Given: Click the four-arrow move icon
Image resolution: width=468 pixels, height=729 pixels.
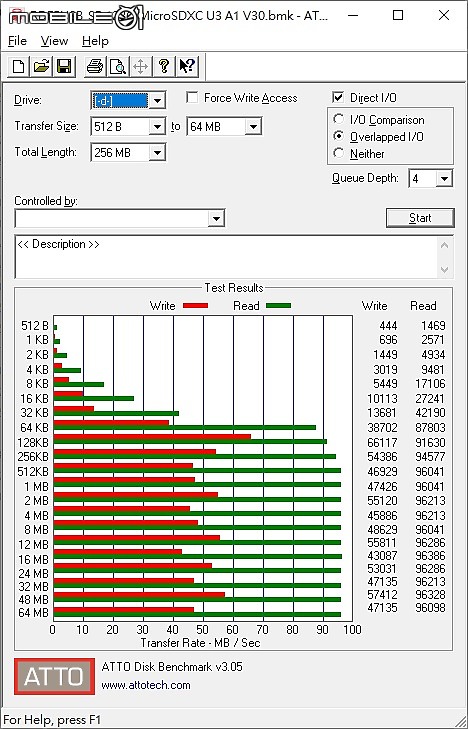Looking at the screenshot, I should pos(140,66).
